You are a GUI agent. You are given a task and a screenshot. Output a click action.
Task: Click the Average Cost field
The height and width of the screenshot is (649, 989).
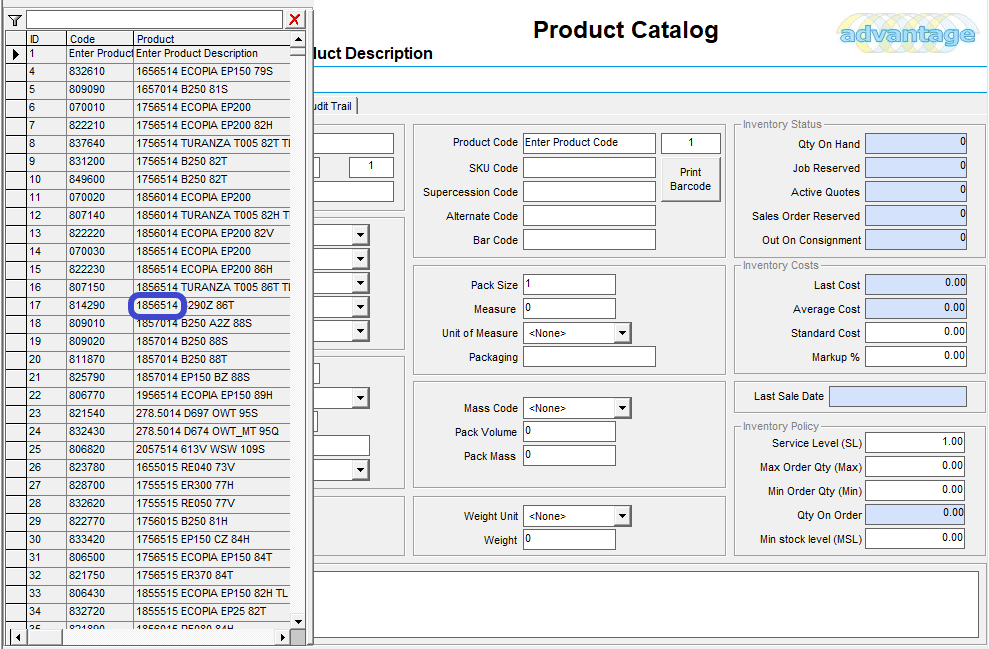[915, 308]
